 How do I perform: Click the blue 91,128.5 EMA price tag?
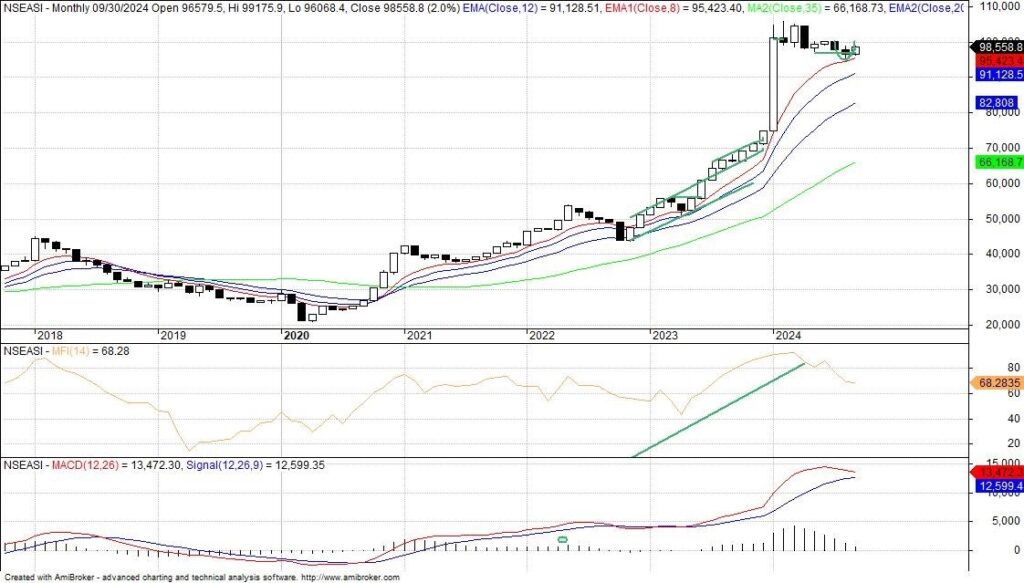[x=996, y=75]
